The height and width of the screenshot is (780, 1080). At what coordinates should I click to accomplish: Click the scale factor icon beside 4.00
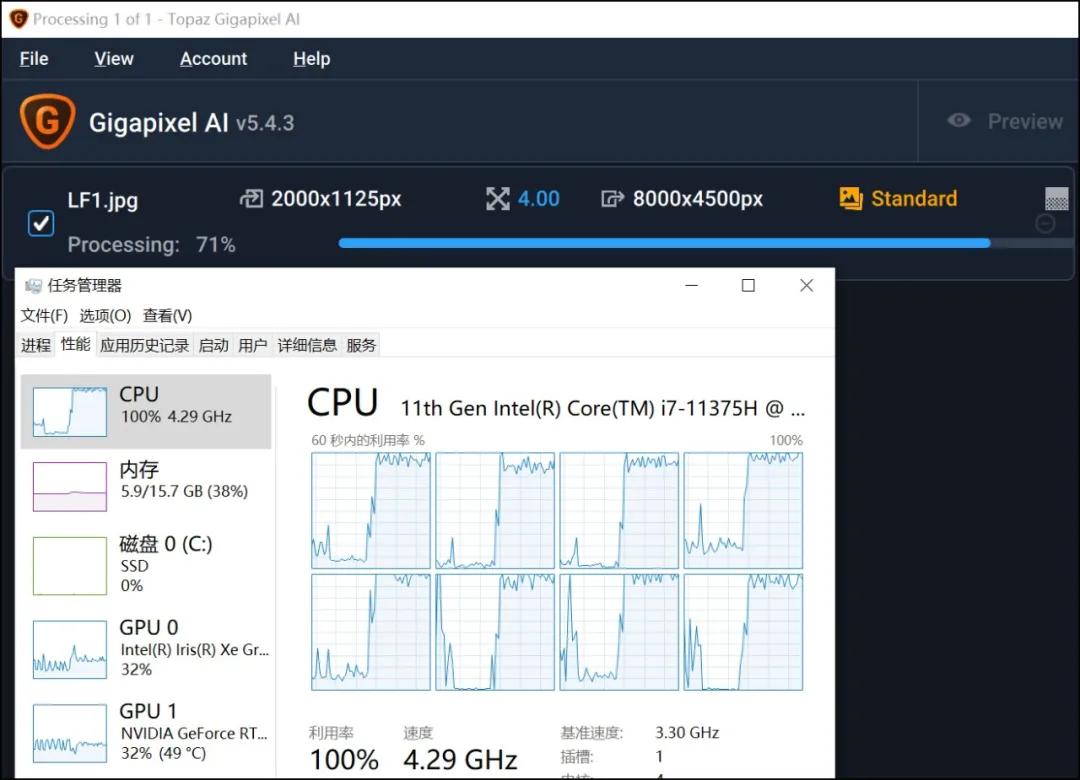coord(498,199)
